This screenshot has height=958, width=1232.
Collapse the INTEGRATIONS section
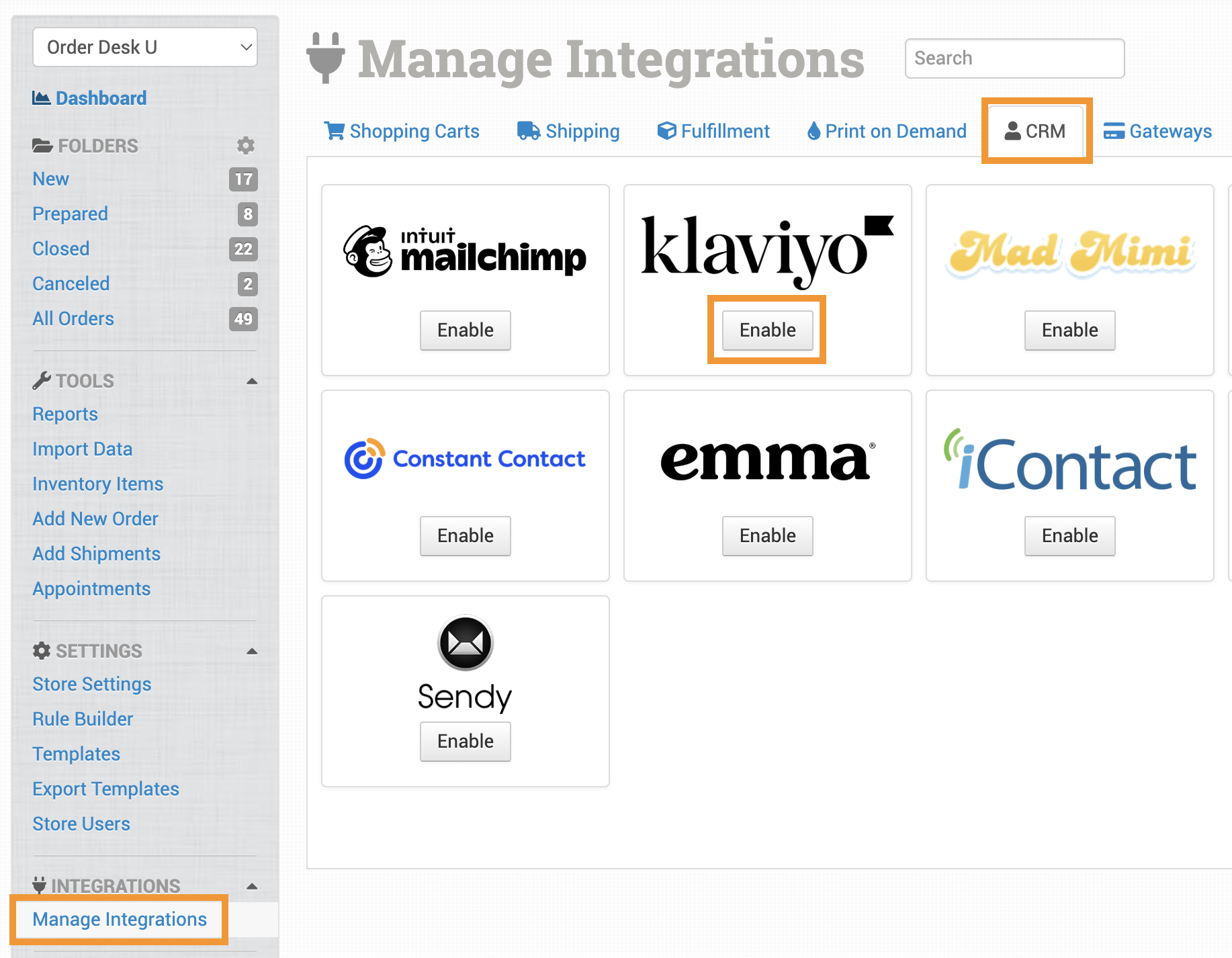click(252, 886)
